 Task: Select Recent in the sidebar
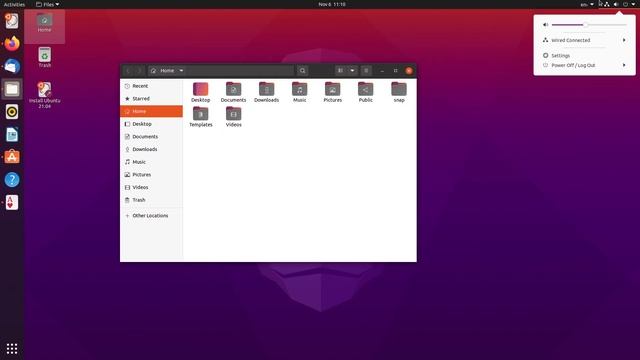click(151, 86)
